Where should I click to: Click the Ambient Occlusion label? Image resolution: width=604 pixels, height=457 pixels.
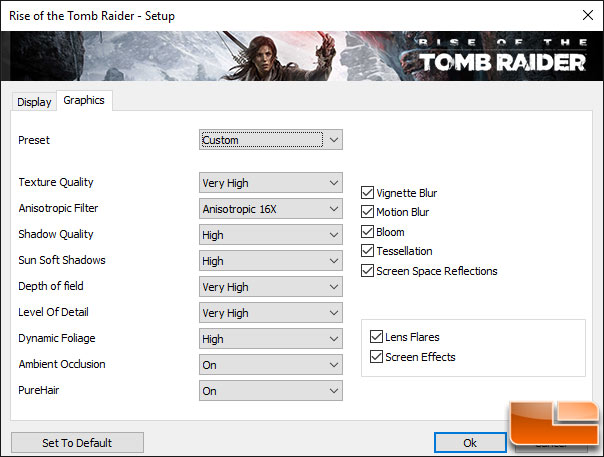[x=62, y=364]
